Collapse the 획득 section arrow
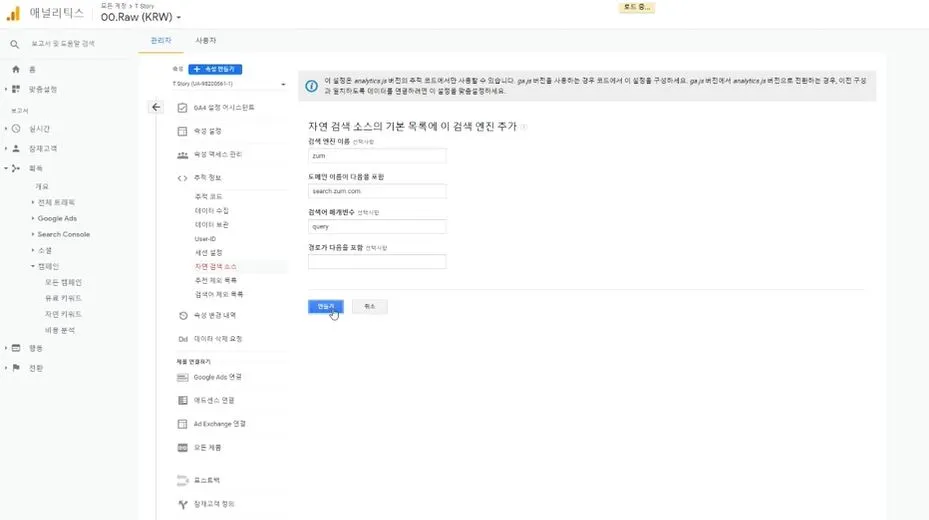The image size is (929, 520). (6, 168)
